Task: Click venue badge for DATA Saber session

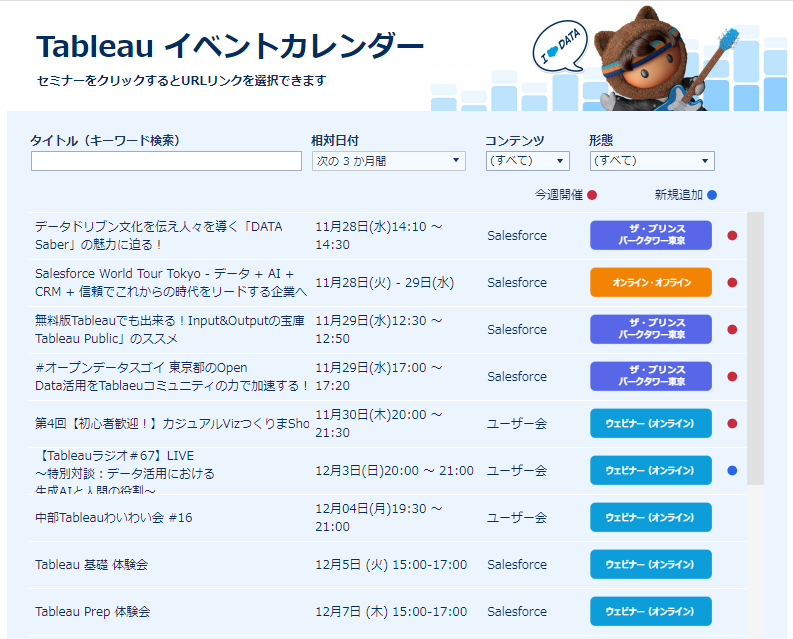Action: [x=651, y=235]
